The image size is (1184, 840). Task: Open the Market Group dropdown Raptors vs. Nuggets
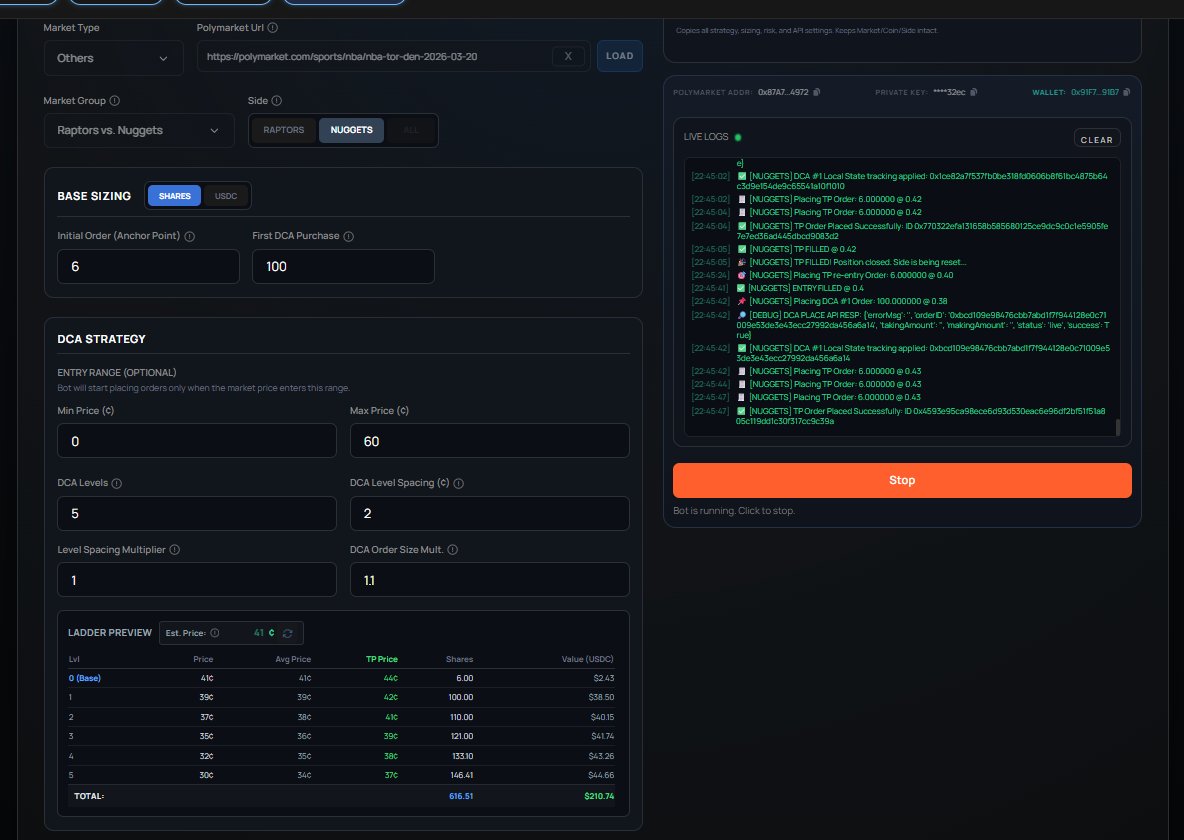[x=139, y=131]
